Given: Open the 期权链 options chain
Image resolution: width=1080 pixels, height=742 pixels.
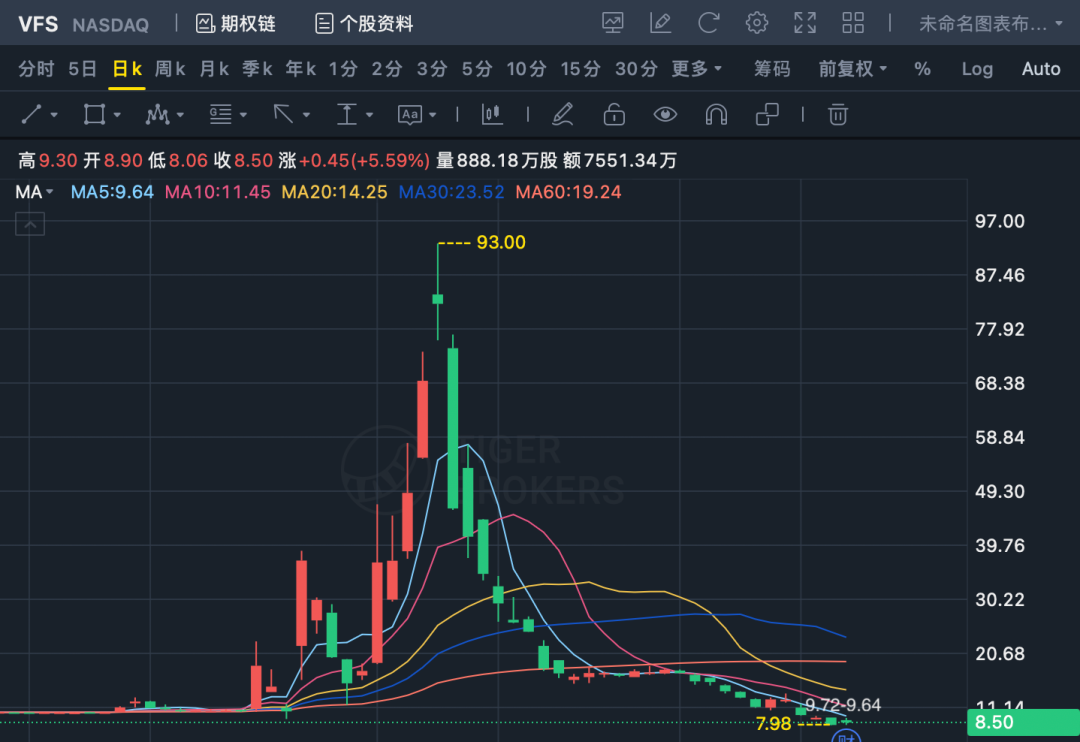Looking at the screenshot, I should tap(236, 23).
